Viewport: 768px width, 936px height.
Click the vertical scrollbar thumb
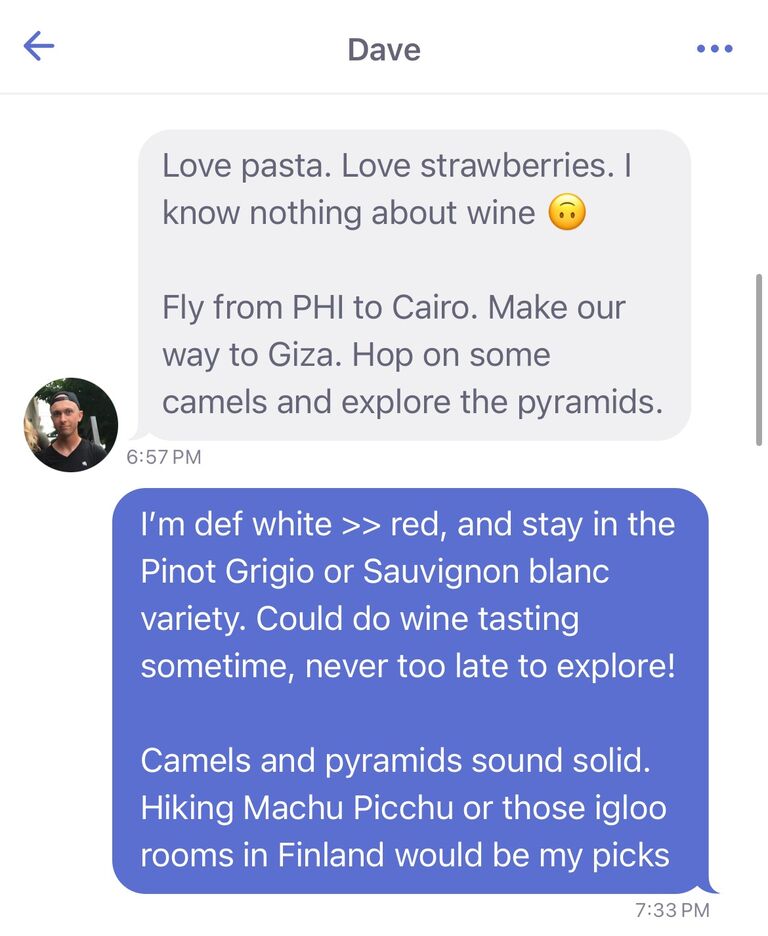758,360
